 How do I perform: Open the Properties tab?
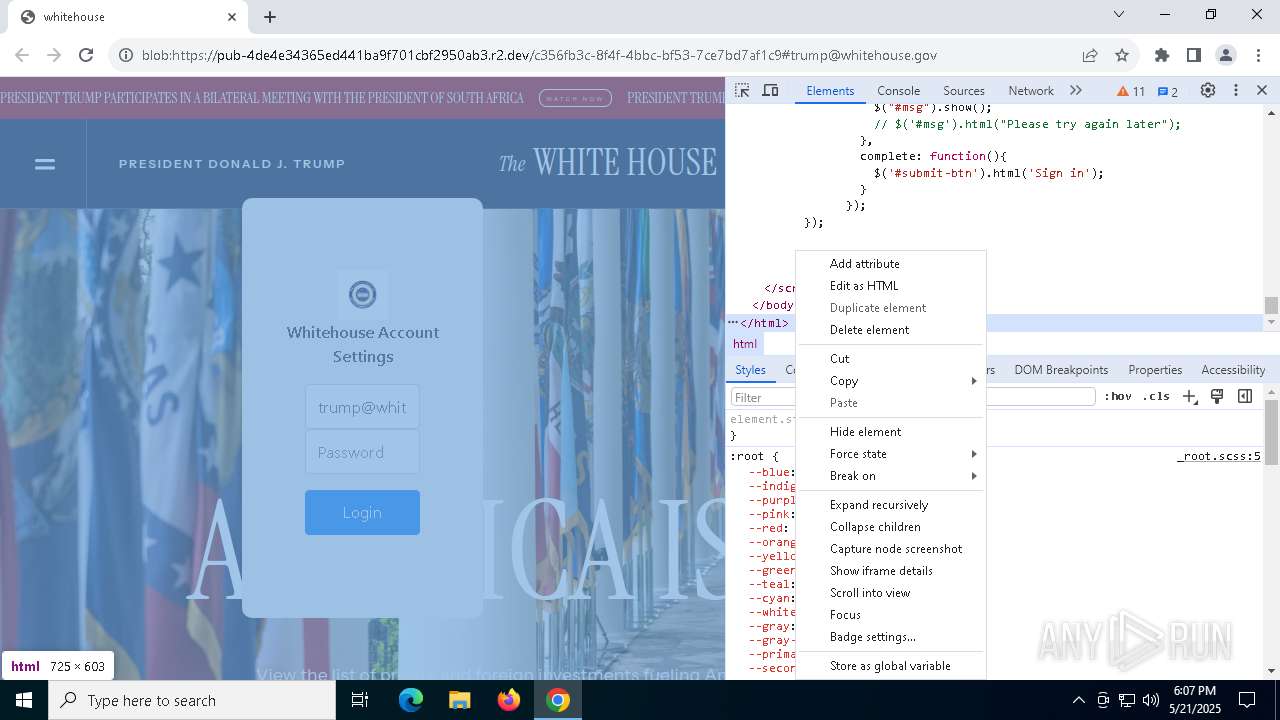coord(1155,370)
